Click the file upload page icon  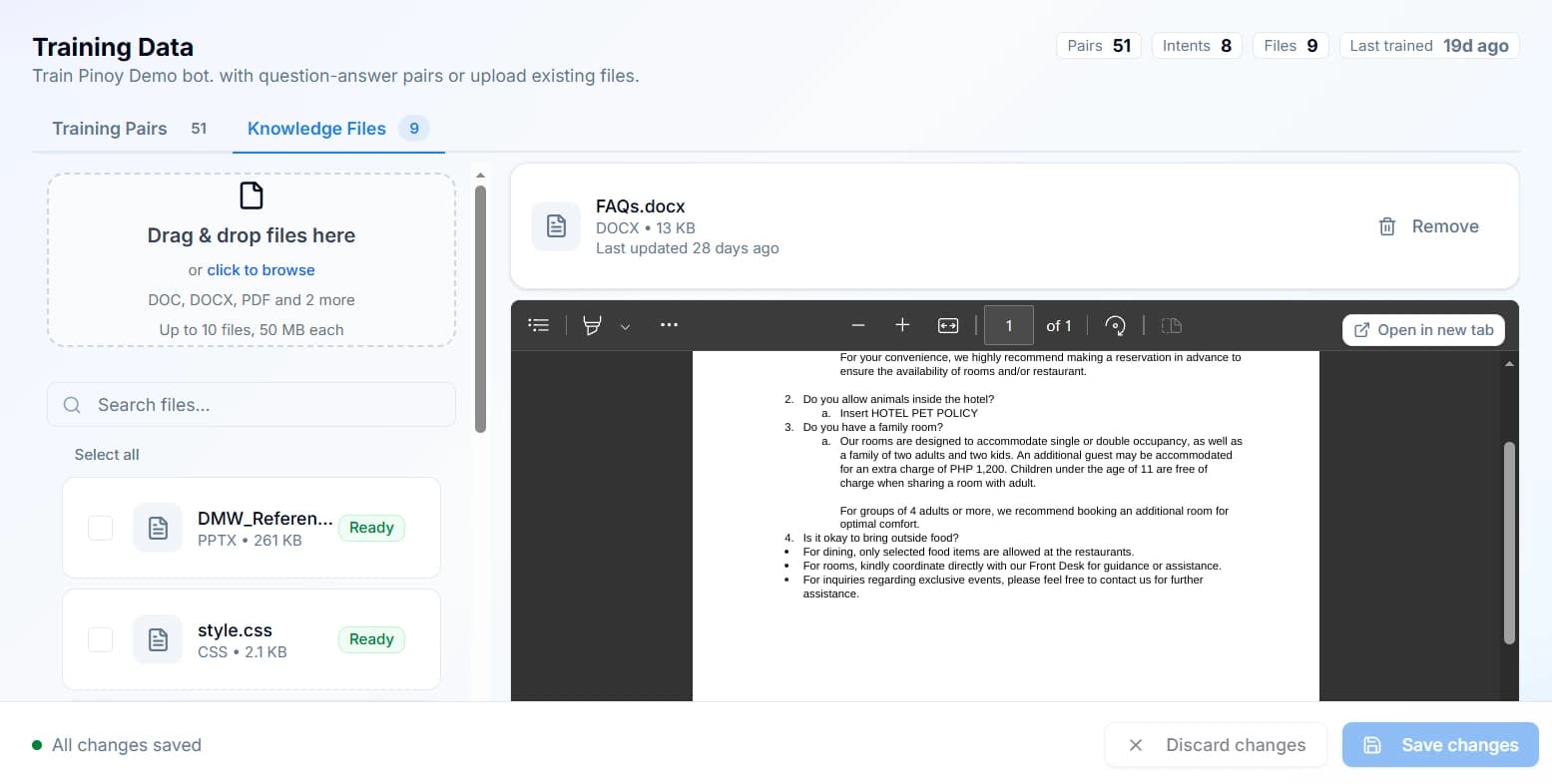tap(252, 196)
